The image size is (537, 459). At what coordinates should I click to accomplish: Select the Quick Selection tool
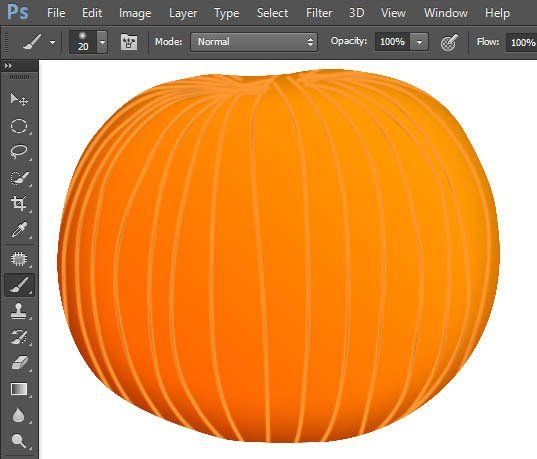pyautogui.click(x=19, y=178)
